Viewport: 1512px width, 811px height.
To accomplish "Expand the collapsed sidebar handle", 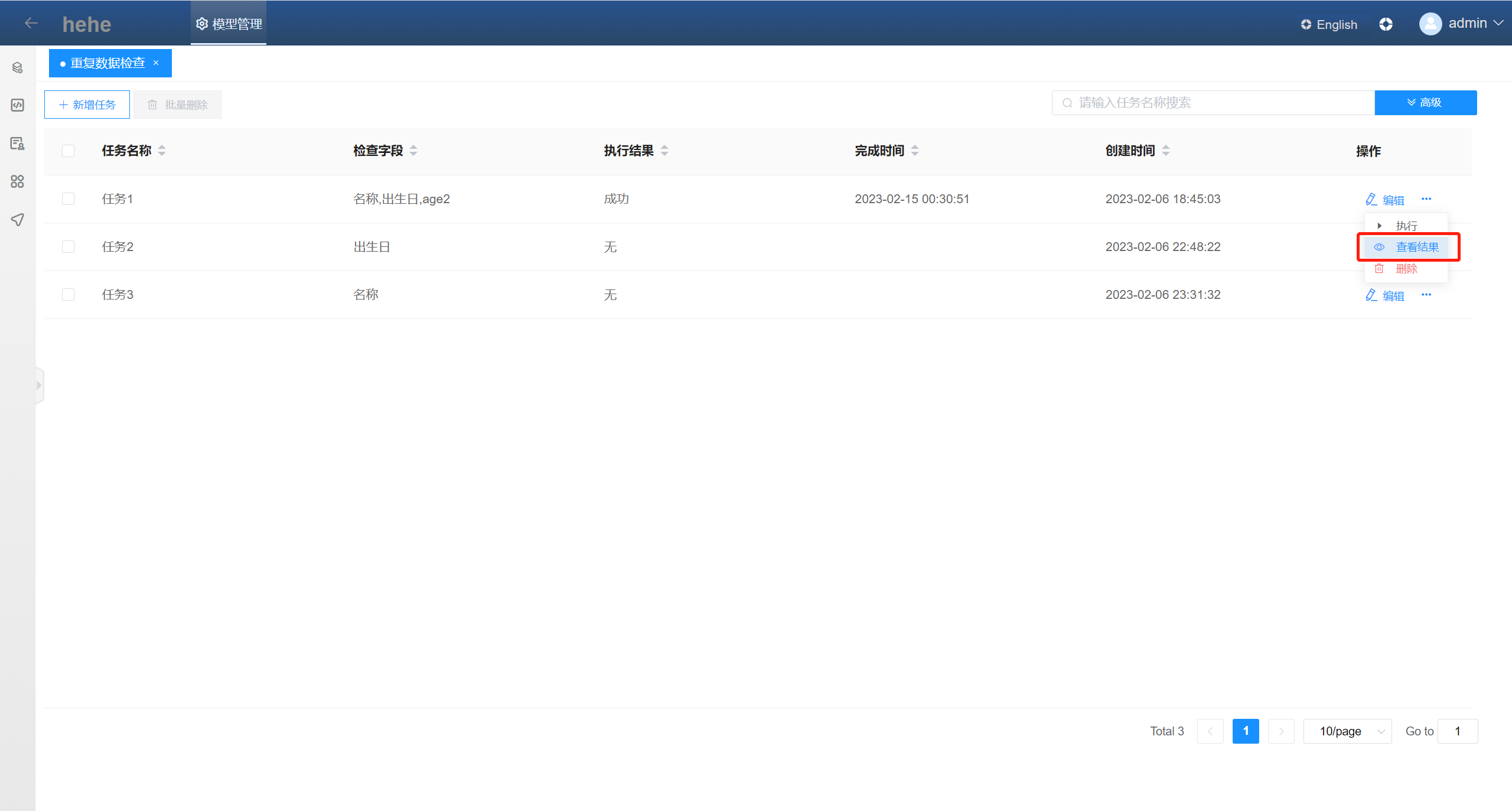I will coord(39,386).
